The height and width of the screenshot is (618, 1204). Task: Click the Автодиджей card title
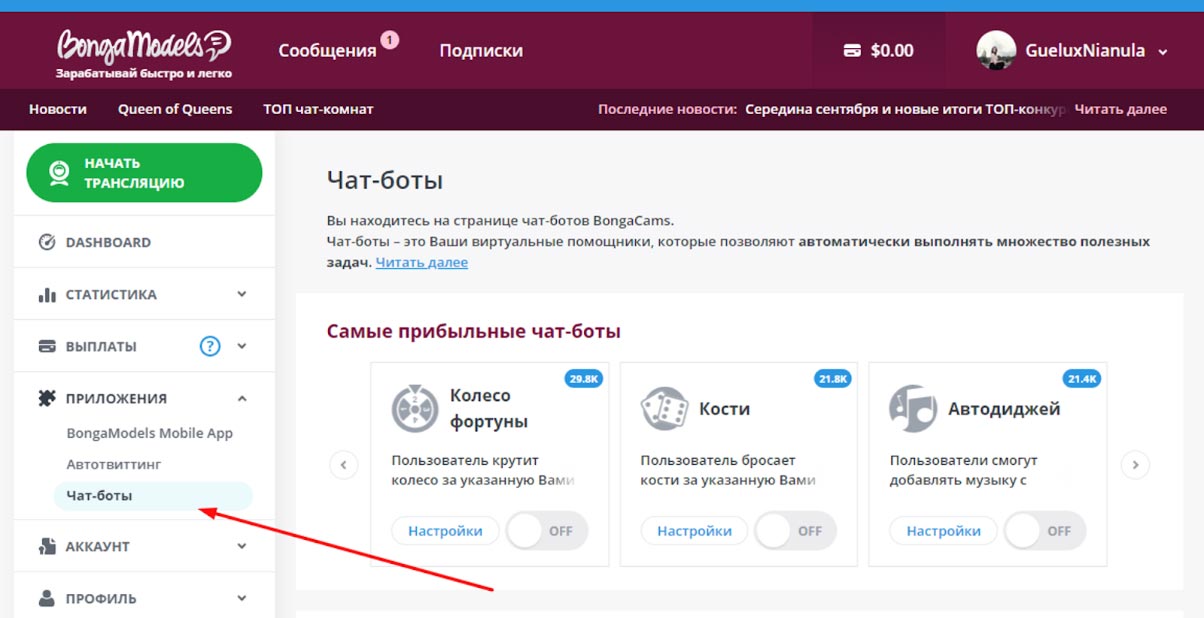click(1004, 408)
